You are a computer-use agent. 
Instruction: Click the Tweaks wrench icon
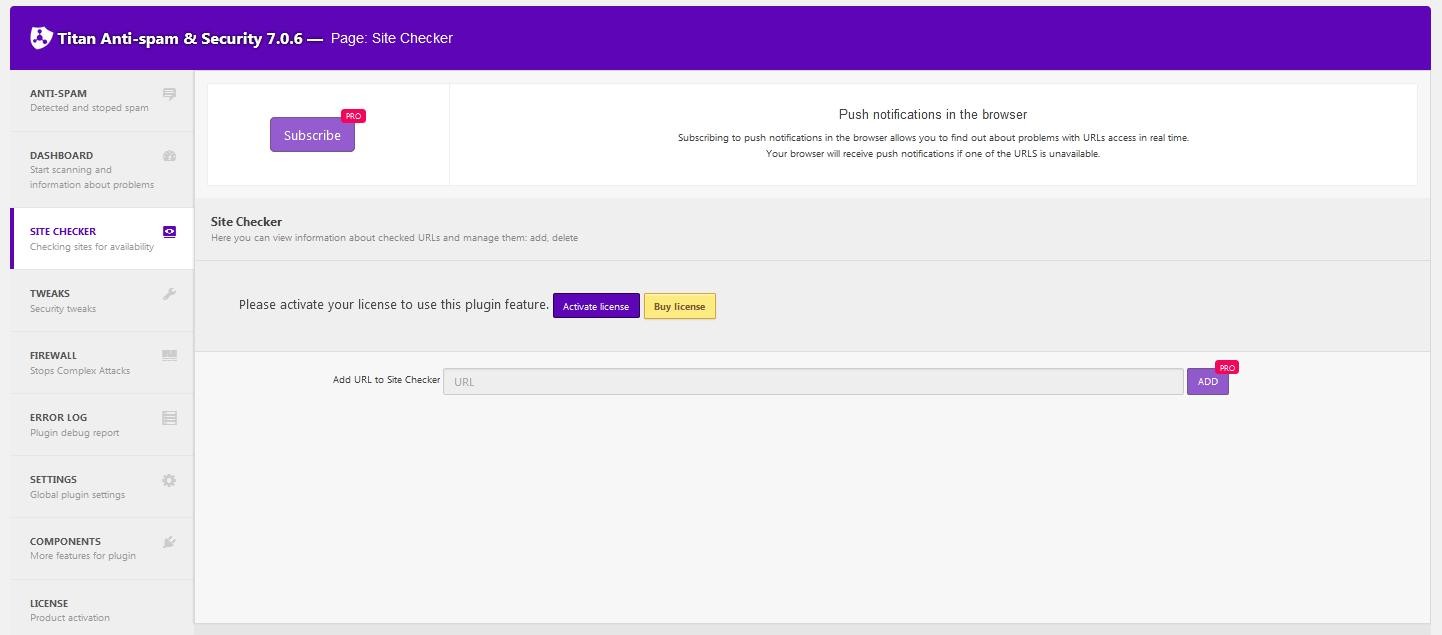pos(169,294)
